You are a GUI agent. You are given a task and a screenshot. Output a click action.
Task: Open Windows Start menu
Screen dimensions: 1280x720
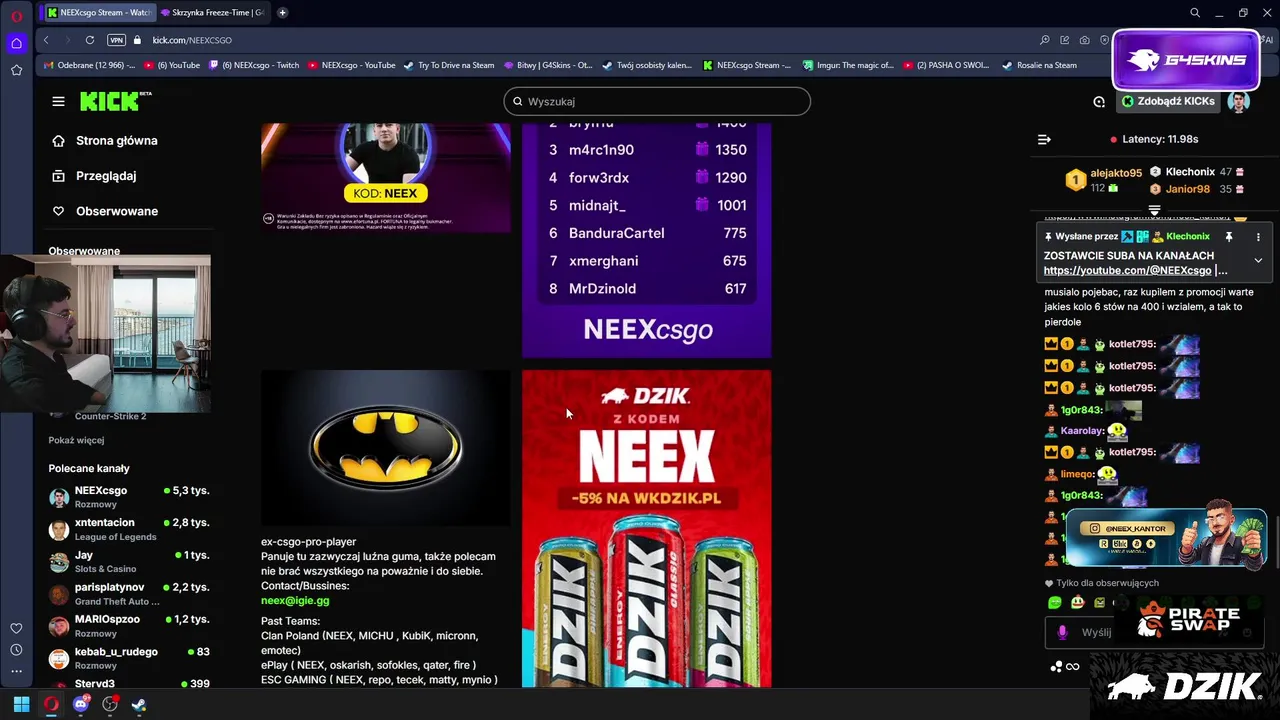point(21,704)
